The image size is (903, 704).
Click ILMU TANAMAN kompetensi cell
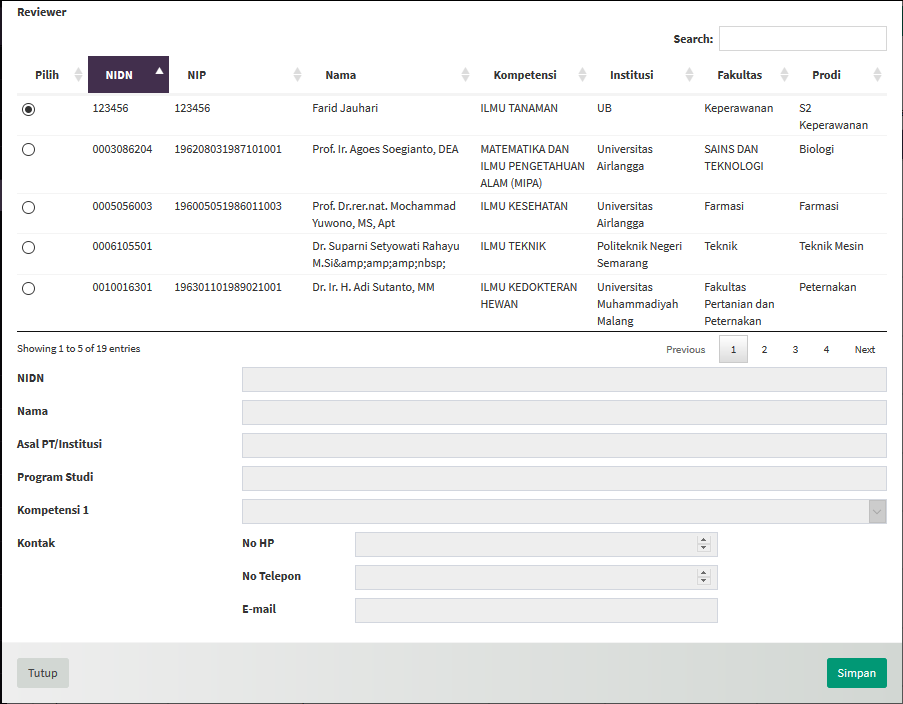point(519,108)
